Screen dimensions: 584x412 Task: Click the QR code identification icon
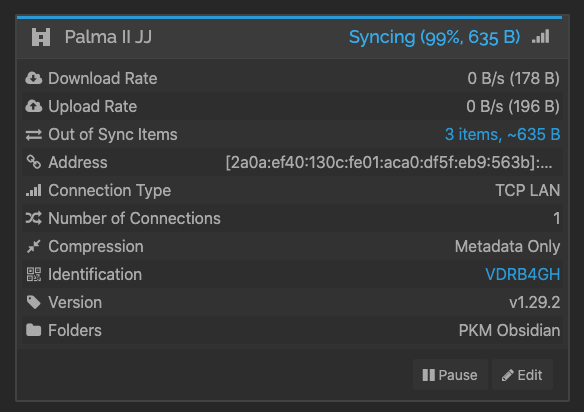[34, 274]
